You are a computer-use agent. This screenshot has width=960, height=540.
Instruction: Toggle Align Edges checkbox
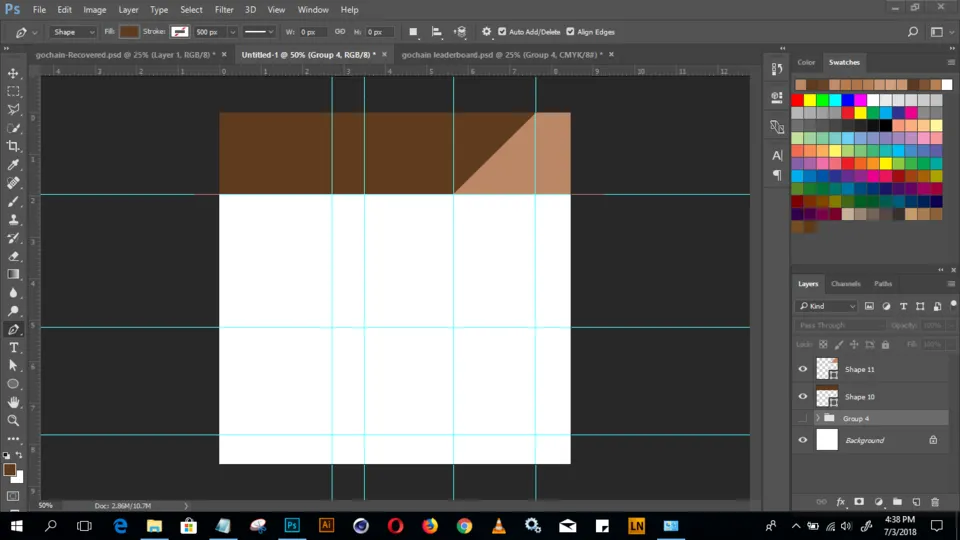(x=570, y=32)
